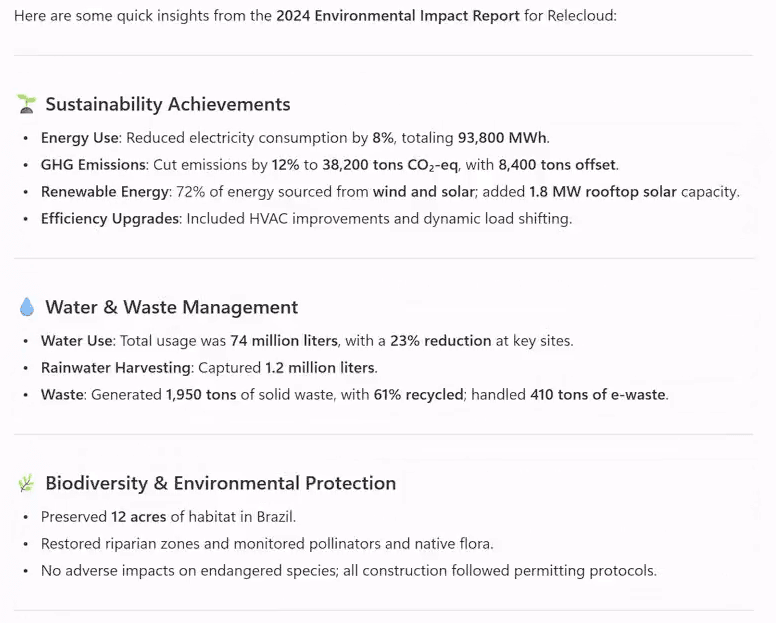The image size is (776, 623).
Task: Click the water droplet icon
Action: [x=26, y=307]
